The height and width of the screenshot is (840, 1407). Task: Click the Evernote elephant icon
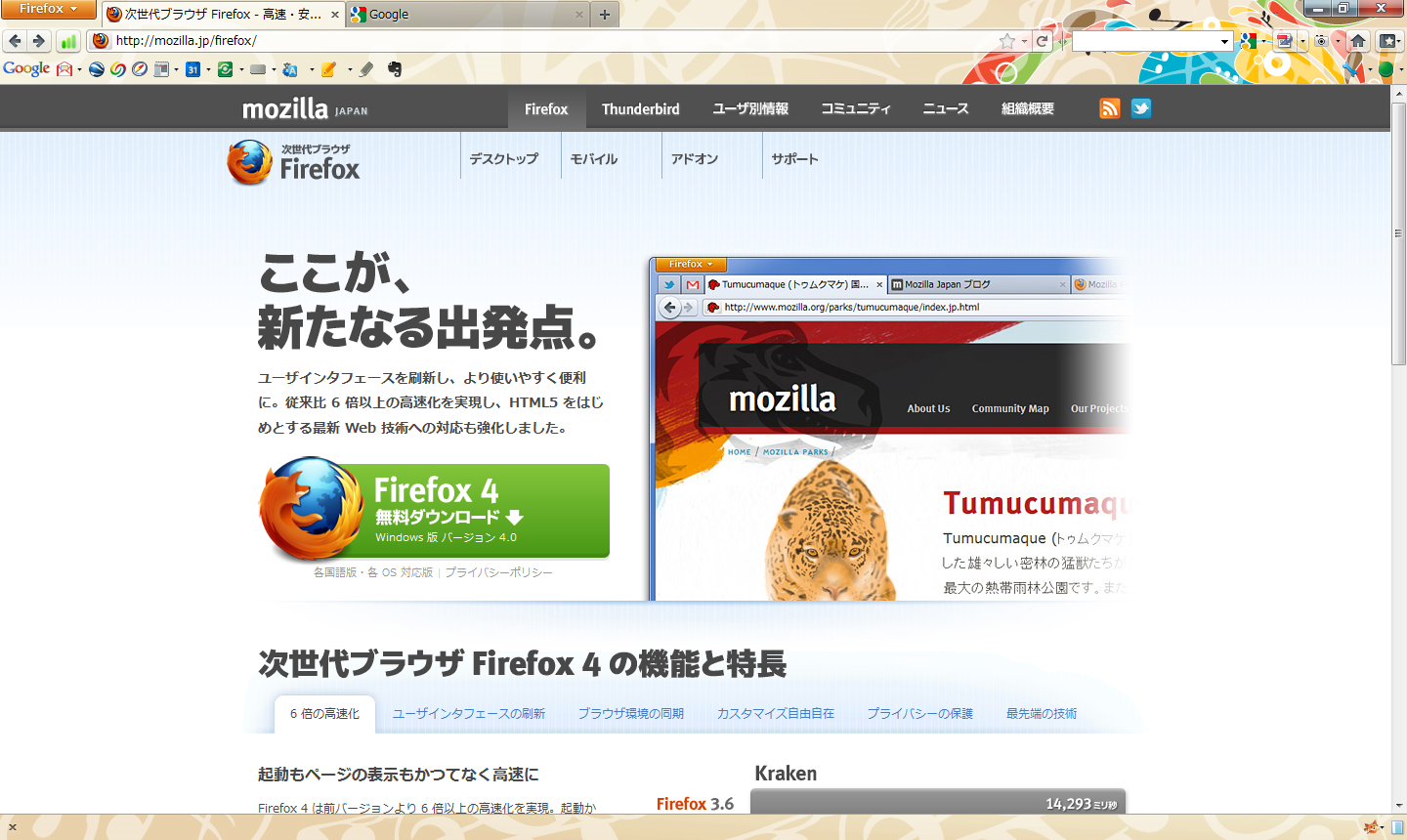coord(395,69)
